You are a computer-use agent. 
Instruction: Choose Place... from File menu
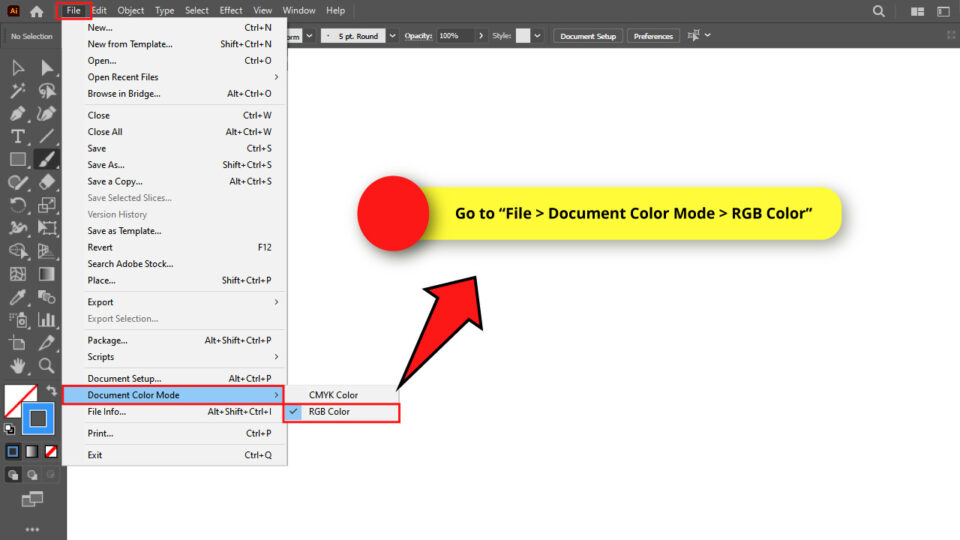[x=174, y=280]
